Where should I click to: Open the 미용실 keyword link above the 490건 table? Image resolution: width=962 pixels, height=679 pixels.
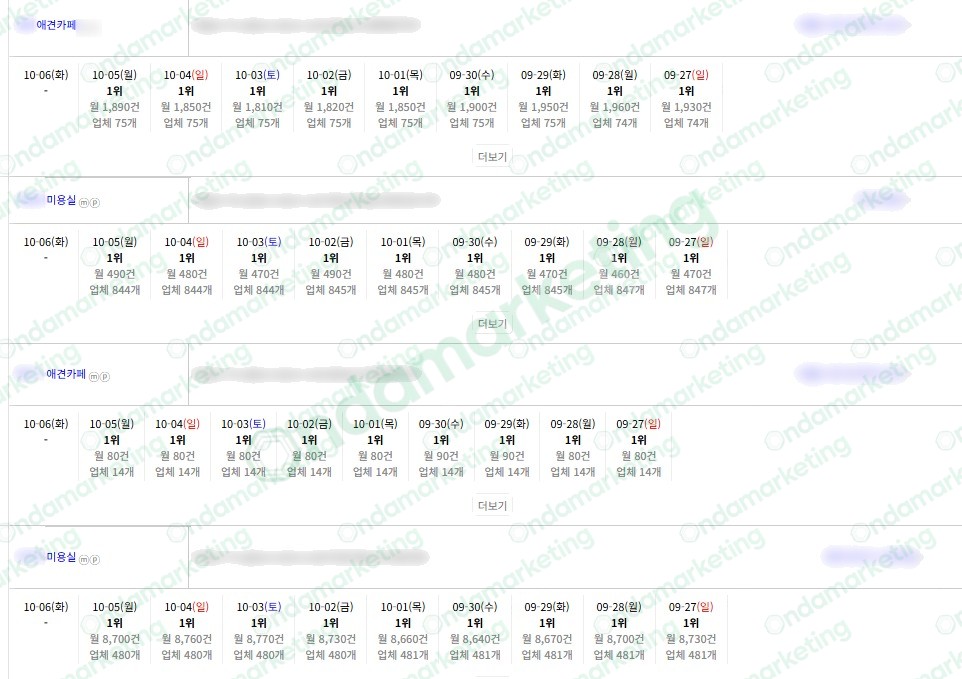(x=61, y=200)
